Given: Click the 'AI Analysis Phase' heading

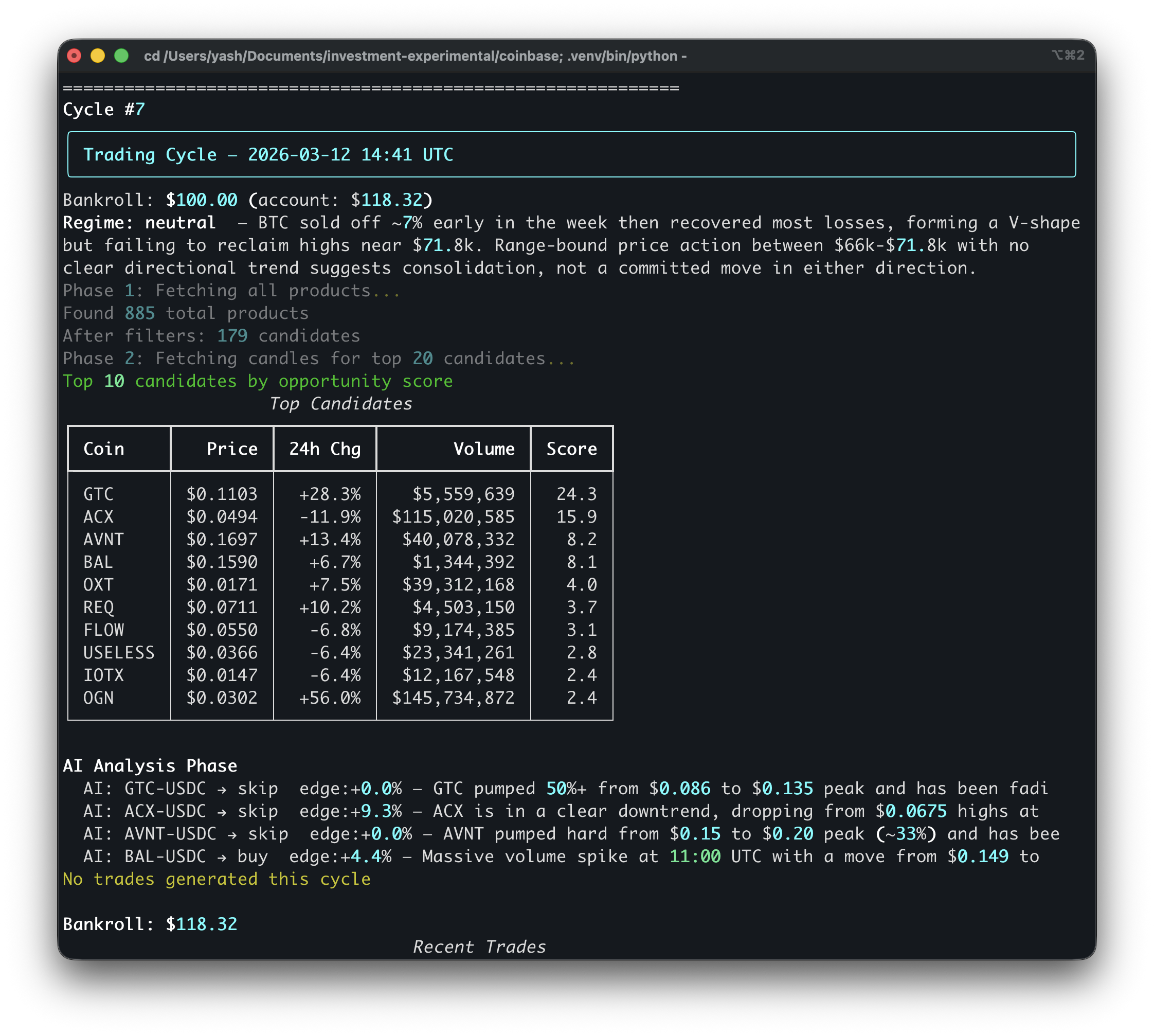Looking at the screenshot, I should 150,766.
